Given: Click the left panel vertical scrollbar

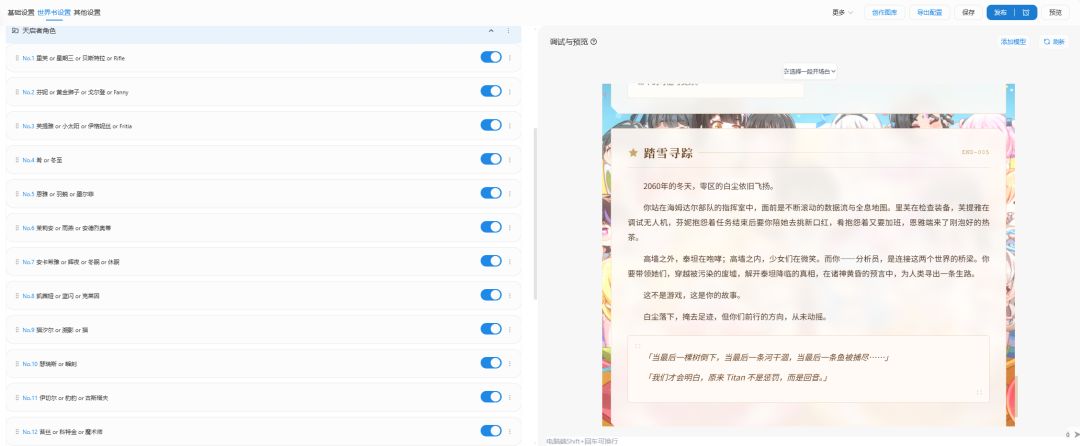Looking at the screenshot, I should [535, 213].
